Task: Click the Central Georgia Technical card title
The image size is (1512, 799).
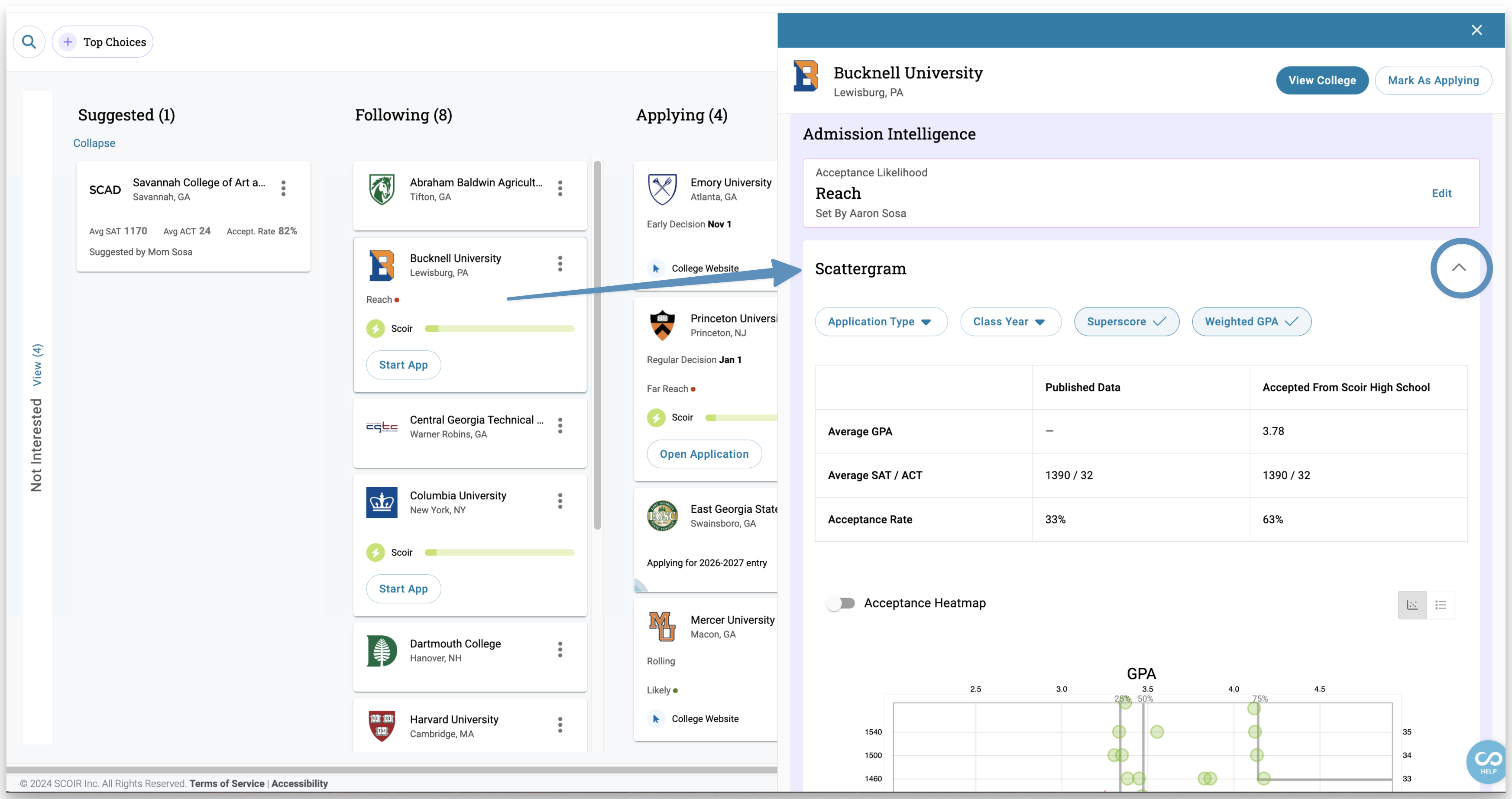Action: point(476,420)
